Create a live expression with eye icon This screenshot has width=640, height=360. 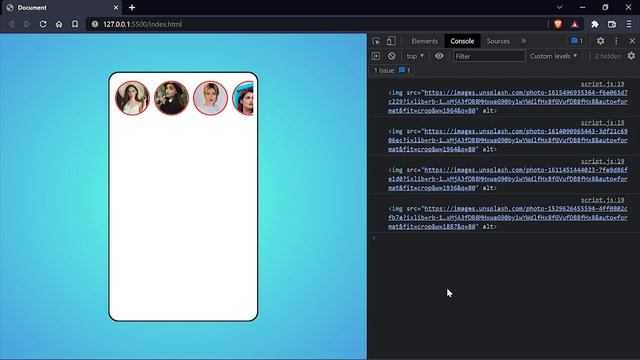tap(439, 56)
